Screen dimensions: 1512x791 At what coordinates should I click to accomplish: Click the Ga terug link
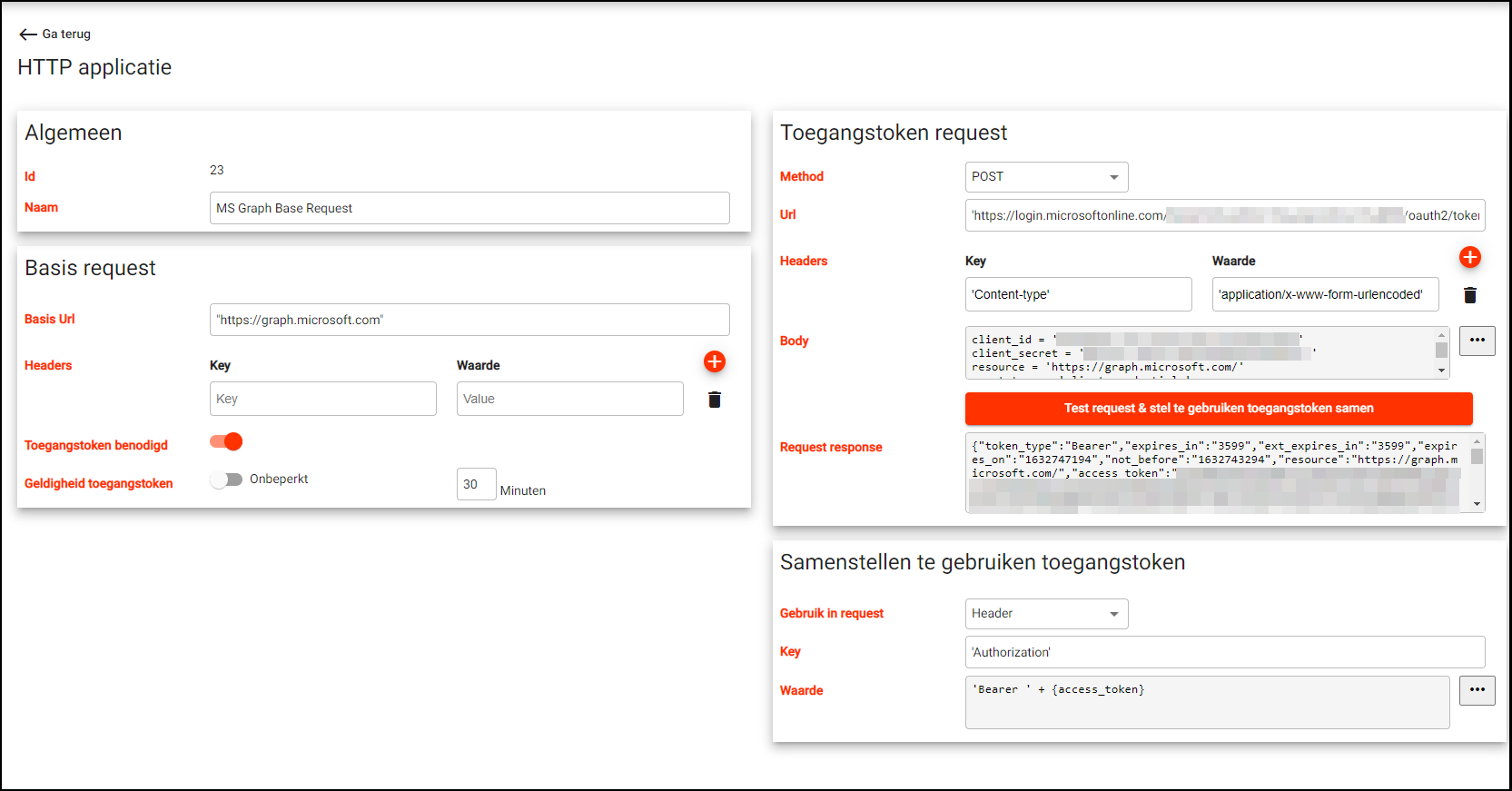pos(66,35)
